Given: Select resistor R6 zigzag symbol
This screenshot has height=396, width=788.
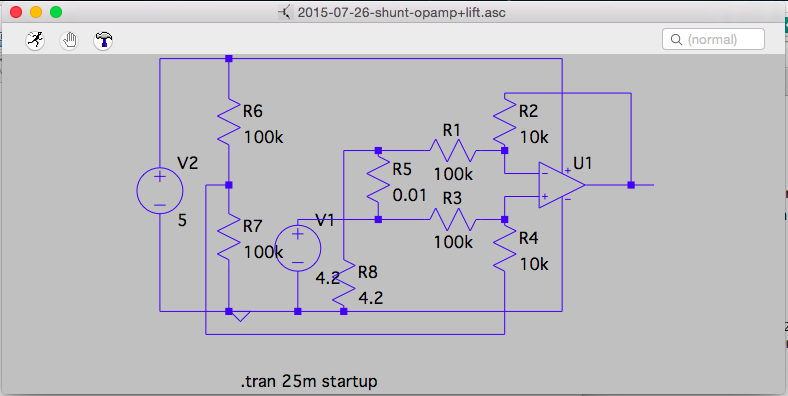Looking at the screenshot, I should (229, 122).
